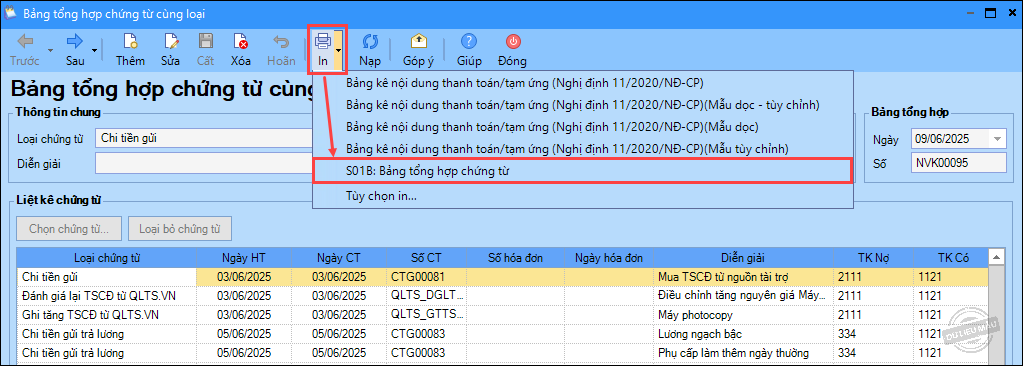1023x366 pixels.
Task: Choose the (Mẫu tùy chỉnh) print template
Action: [583, 149]
